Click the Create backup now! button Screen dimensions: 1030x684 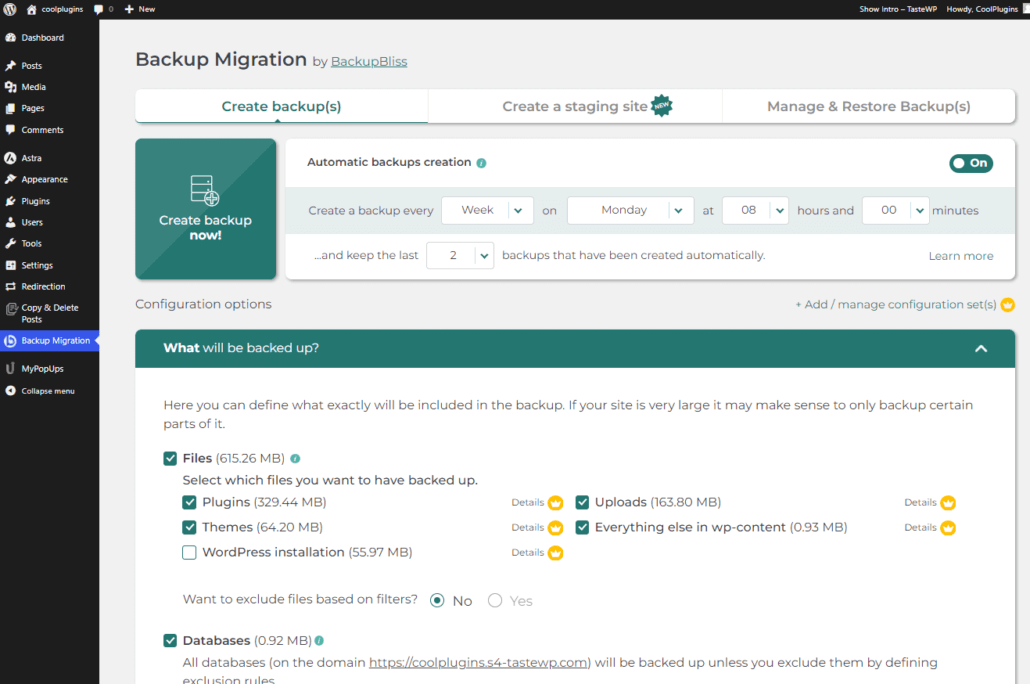pos(206,209)
